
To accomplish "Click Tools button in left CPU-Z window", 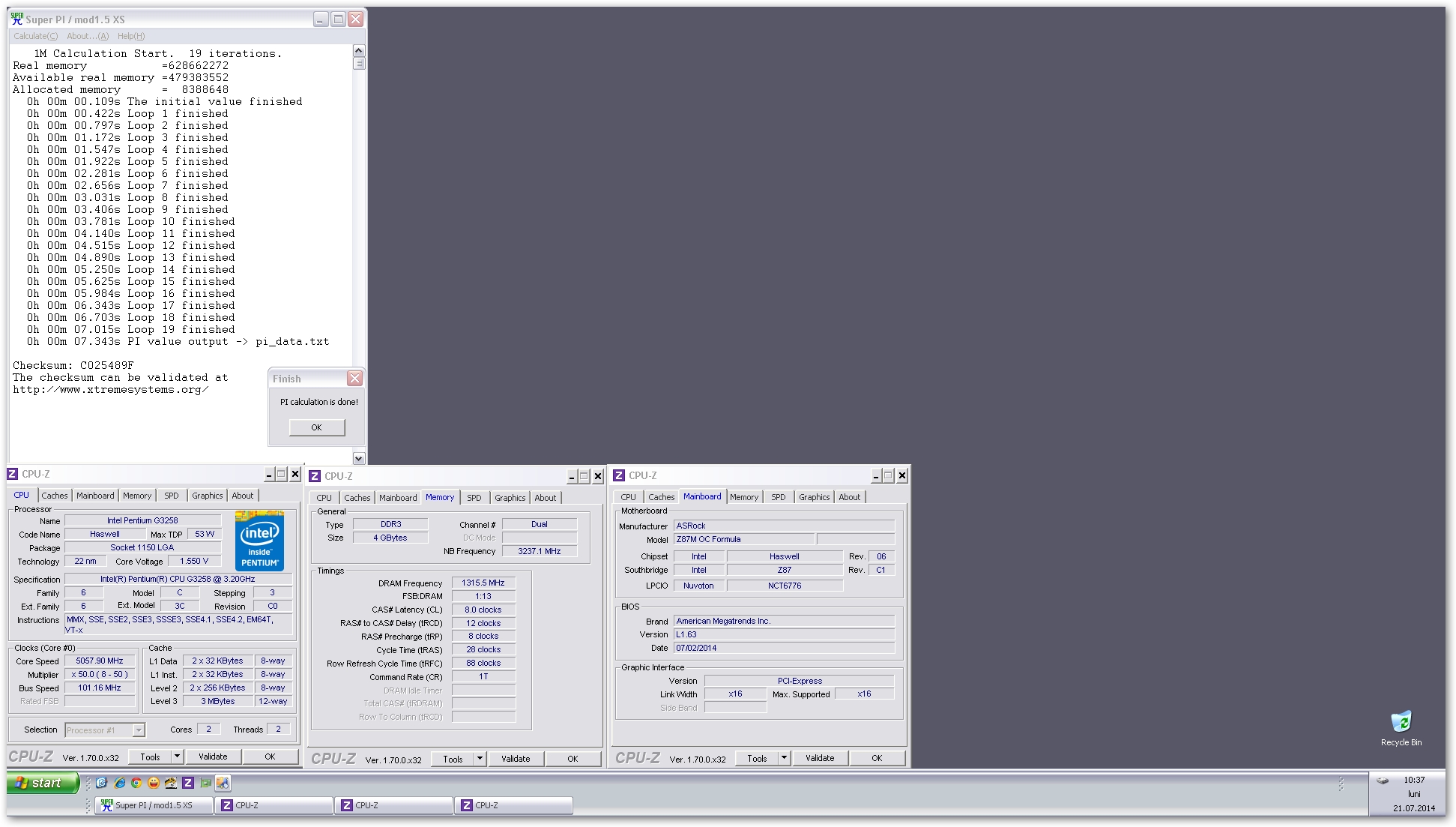I will 151,757.
